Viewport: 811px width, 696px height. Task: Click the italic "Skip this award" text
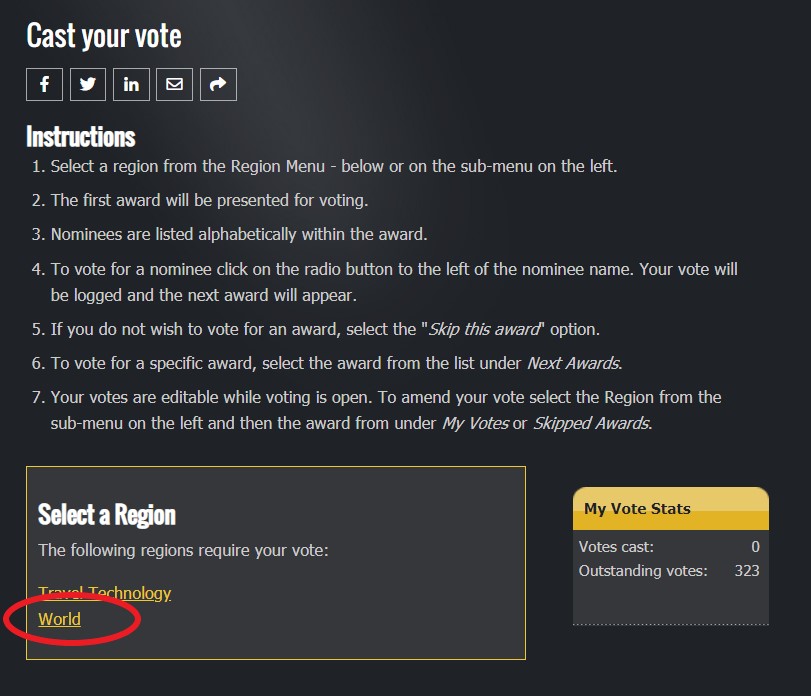tap(484, 330)
